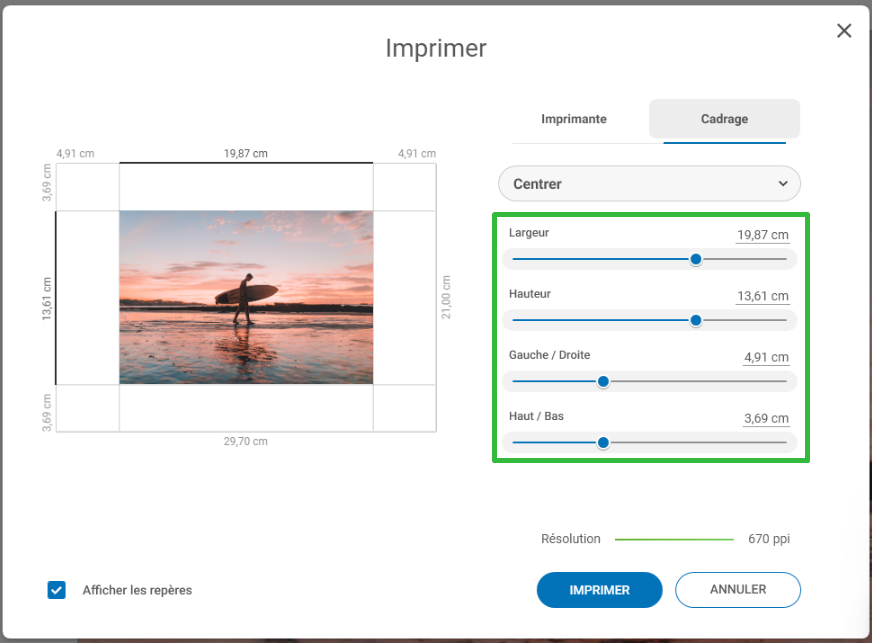
Task: Click the Résolution label
Action: [x=571, y=539]
